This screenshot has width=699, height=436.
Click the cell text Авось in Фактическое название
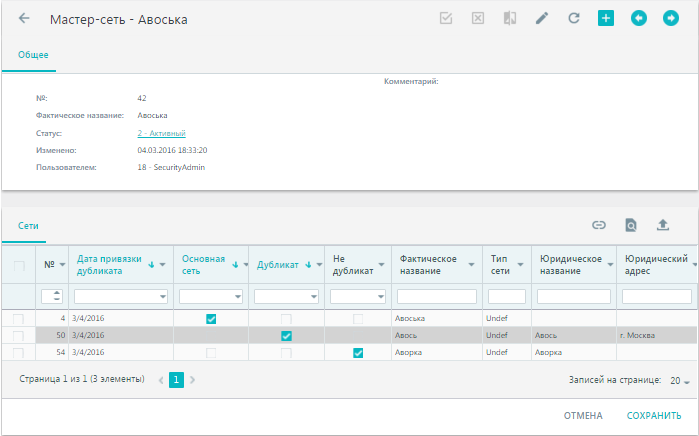click(406, 335)
